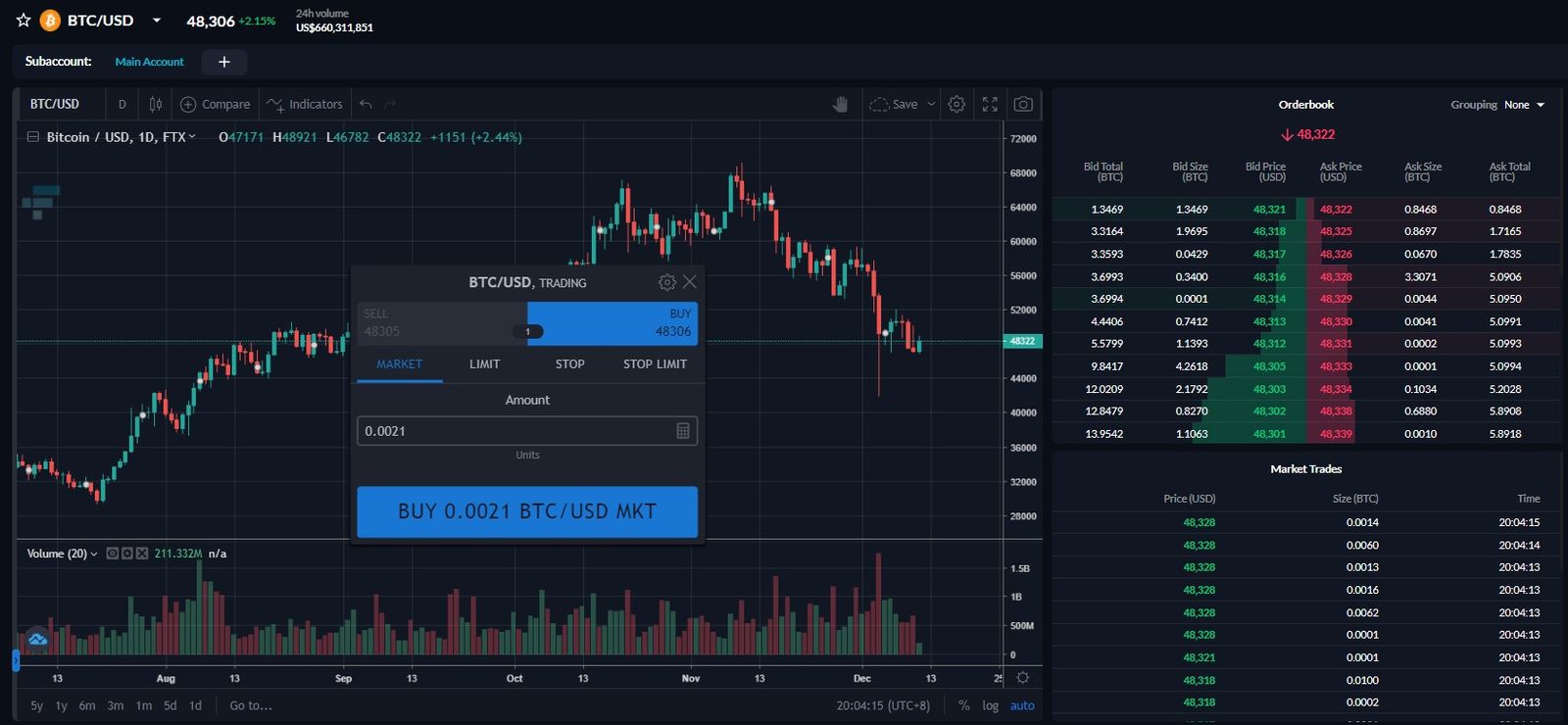Remove the Volume indicator with X icon
Screen dimensions: 1568x725
pos(142,554)
